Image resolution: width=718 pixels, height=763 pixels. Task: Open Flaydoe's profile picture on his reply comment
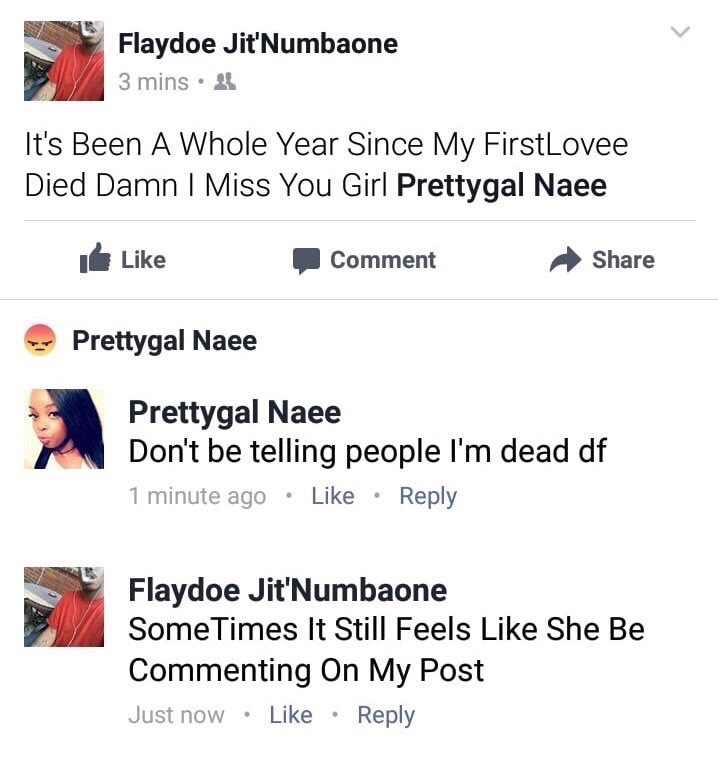tap(64, 607)
